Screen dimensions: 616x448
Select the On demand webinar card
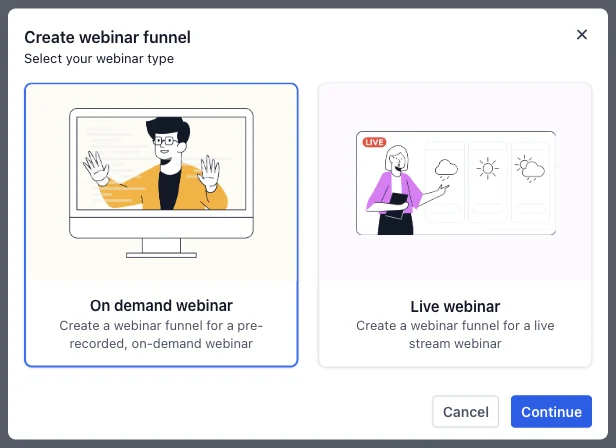pos(161,225)
